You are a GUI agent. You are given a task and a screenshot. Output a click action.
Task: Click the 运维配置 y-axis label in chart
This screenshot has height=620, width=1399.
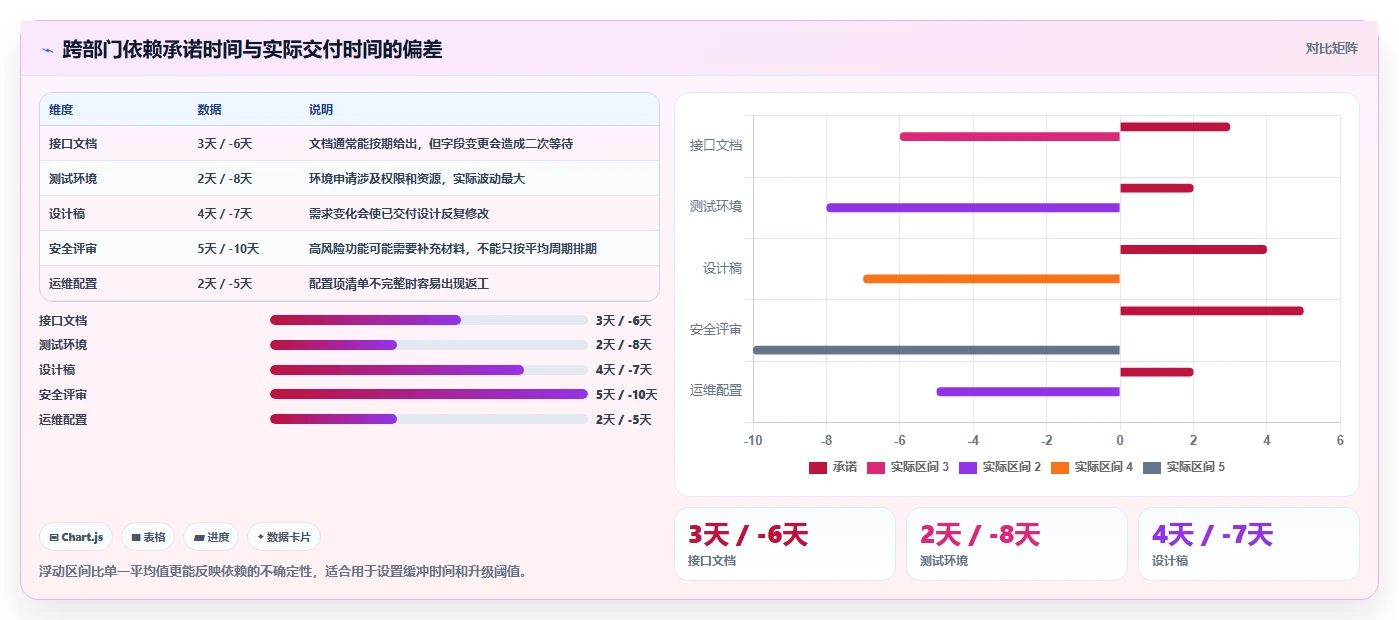pos(716,390)
